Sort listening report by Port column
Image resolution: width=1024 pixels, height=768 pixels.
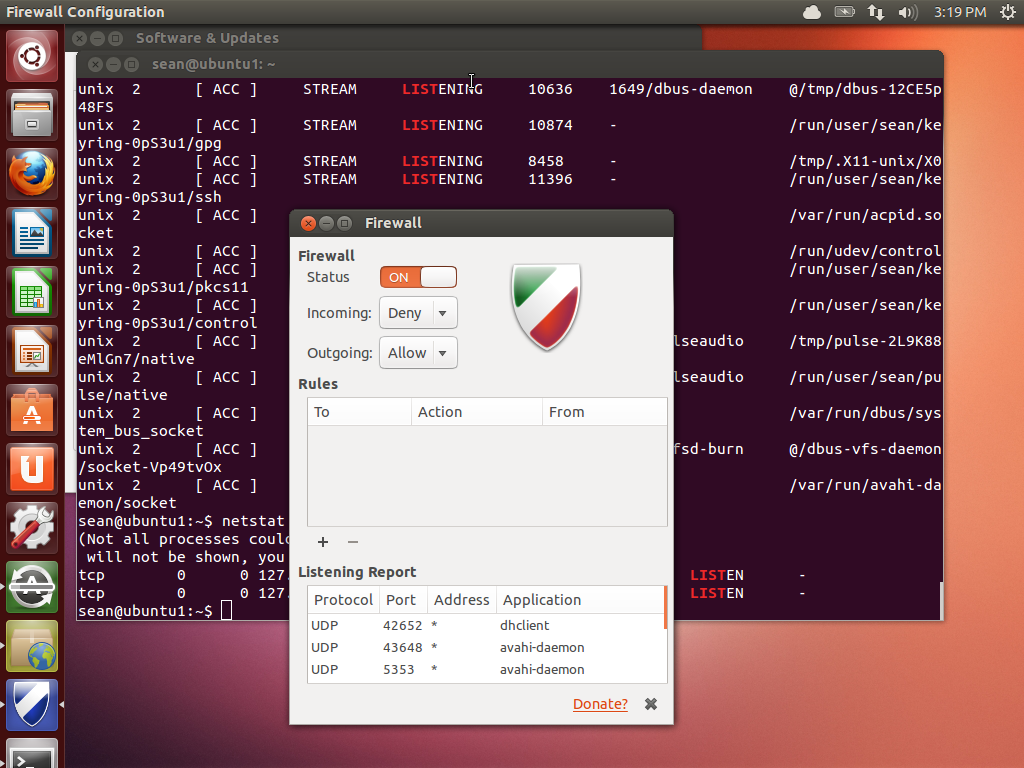pos(403,600)
